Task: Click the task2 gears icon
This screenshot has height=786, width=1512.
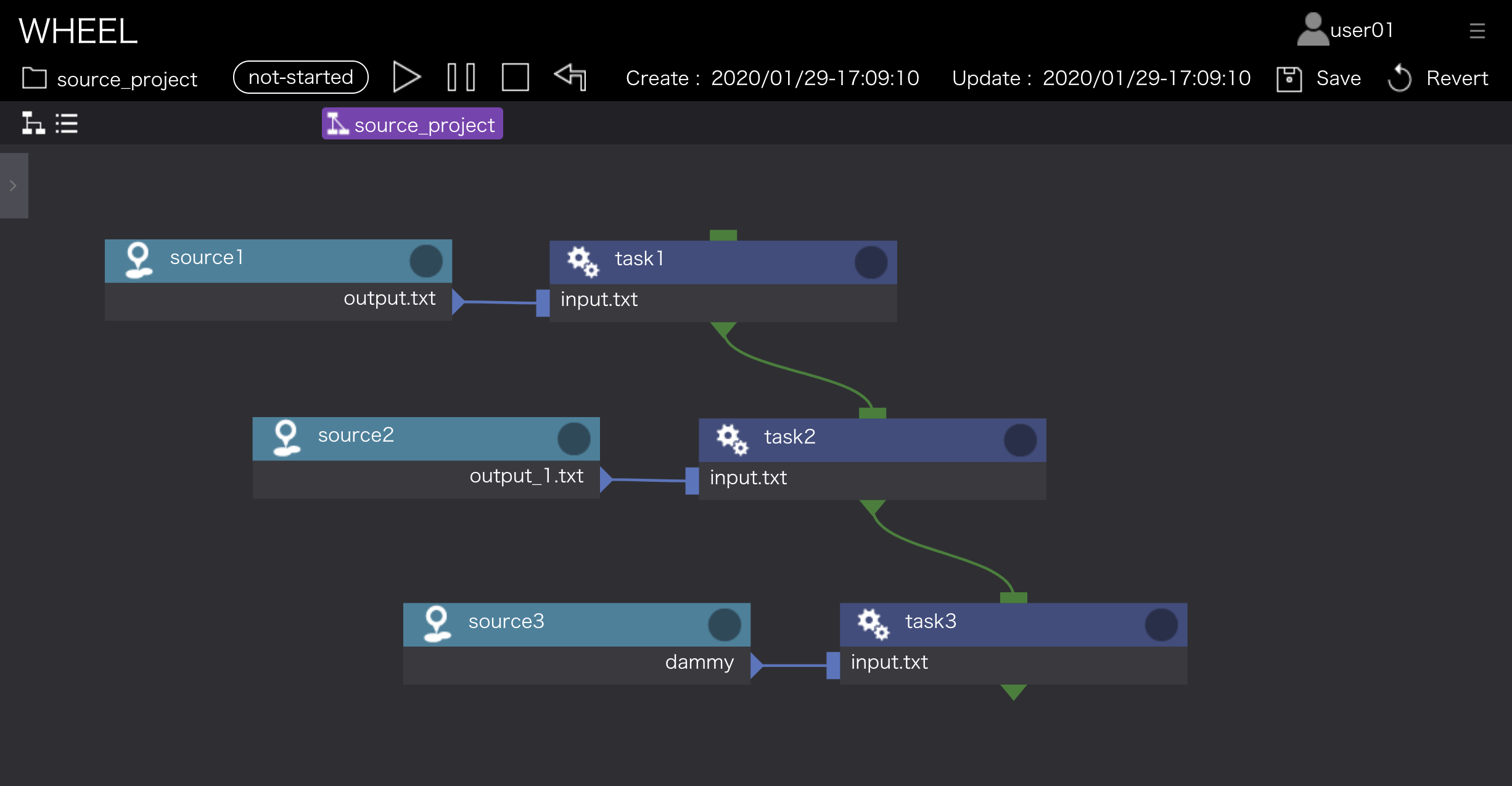Action: click(x=731, y=439)
